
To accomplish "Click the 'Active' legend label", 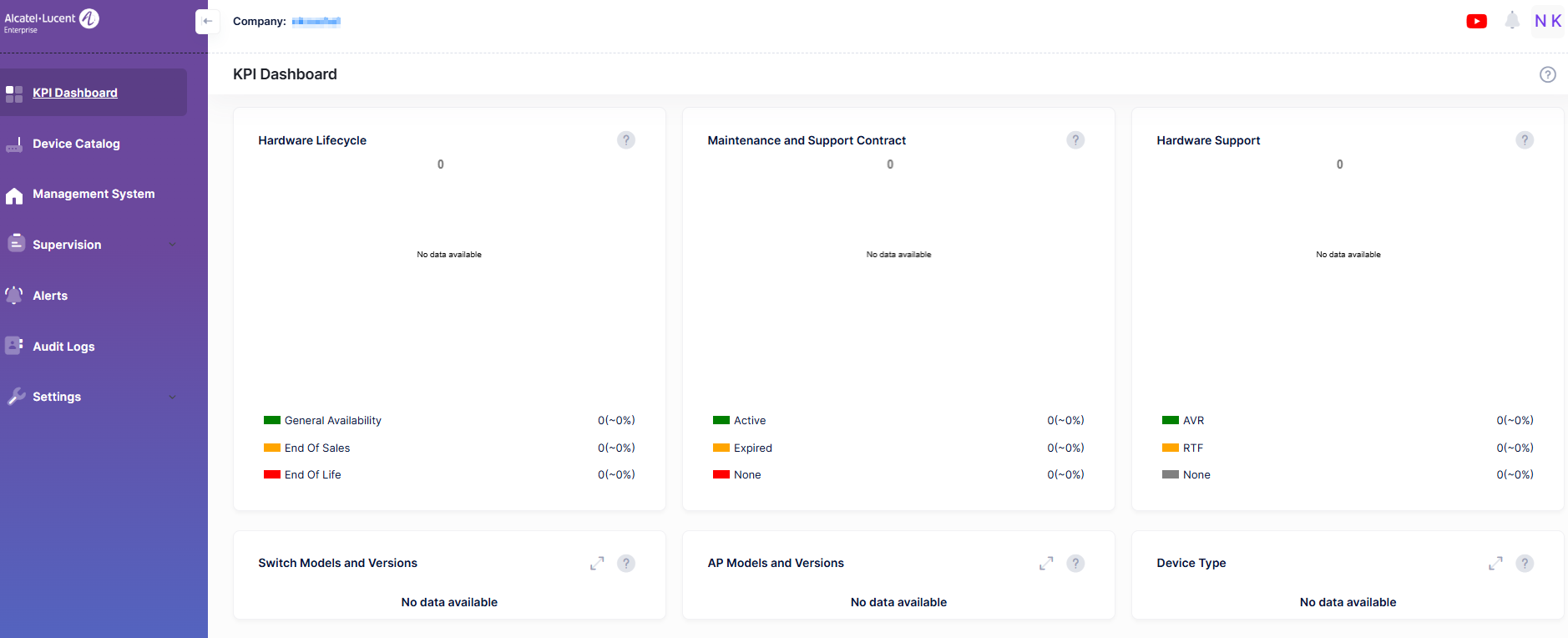I will click(750, 420).
